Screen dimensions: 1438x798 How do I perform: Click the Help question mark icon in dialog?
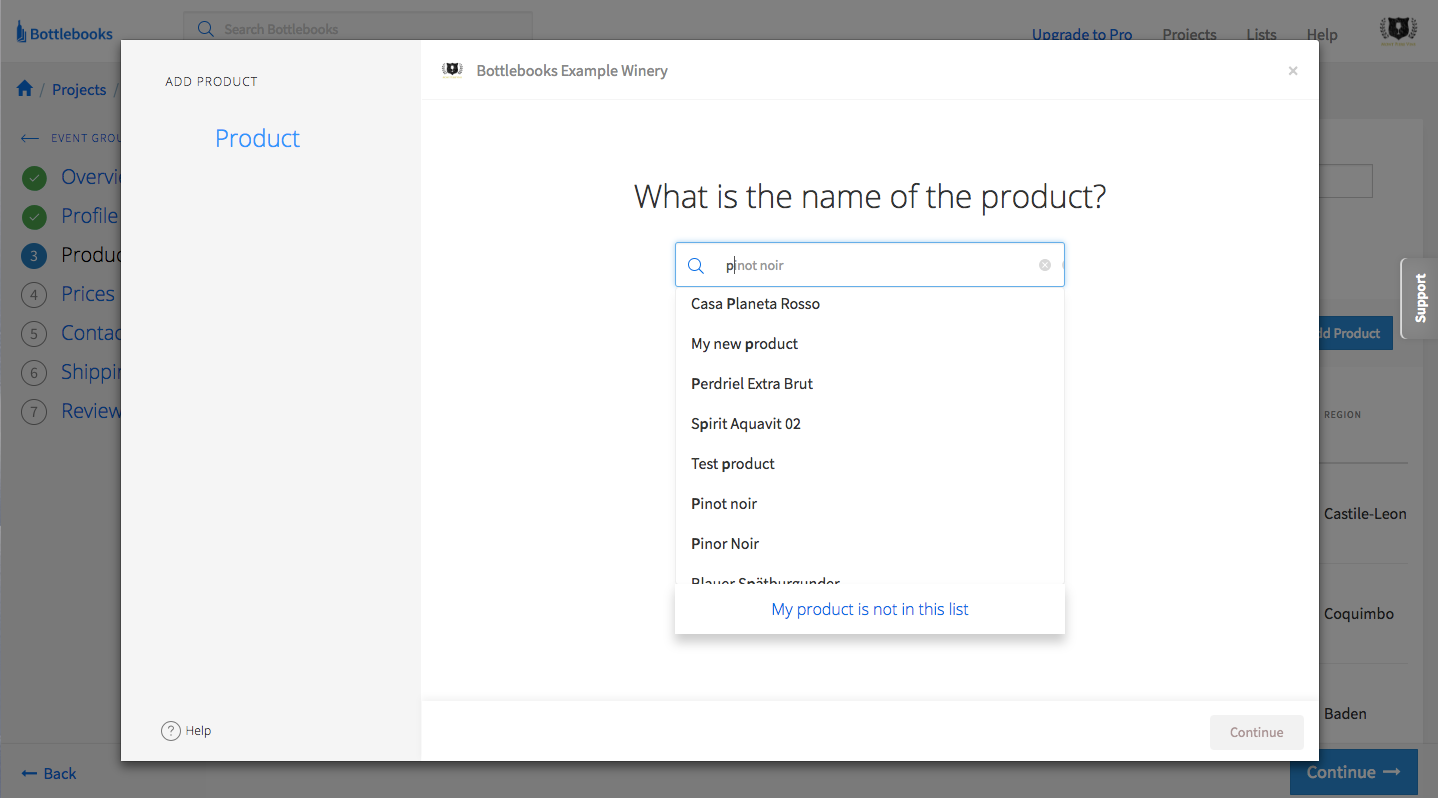[x=171, y=731]
